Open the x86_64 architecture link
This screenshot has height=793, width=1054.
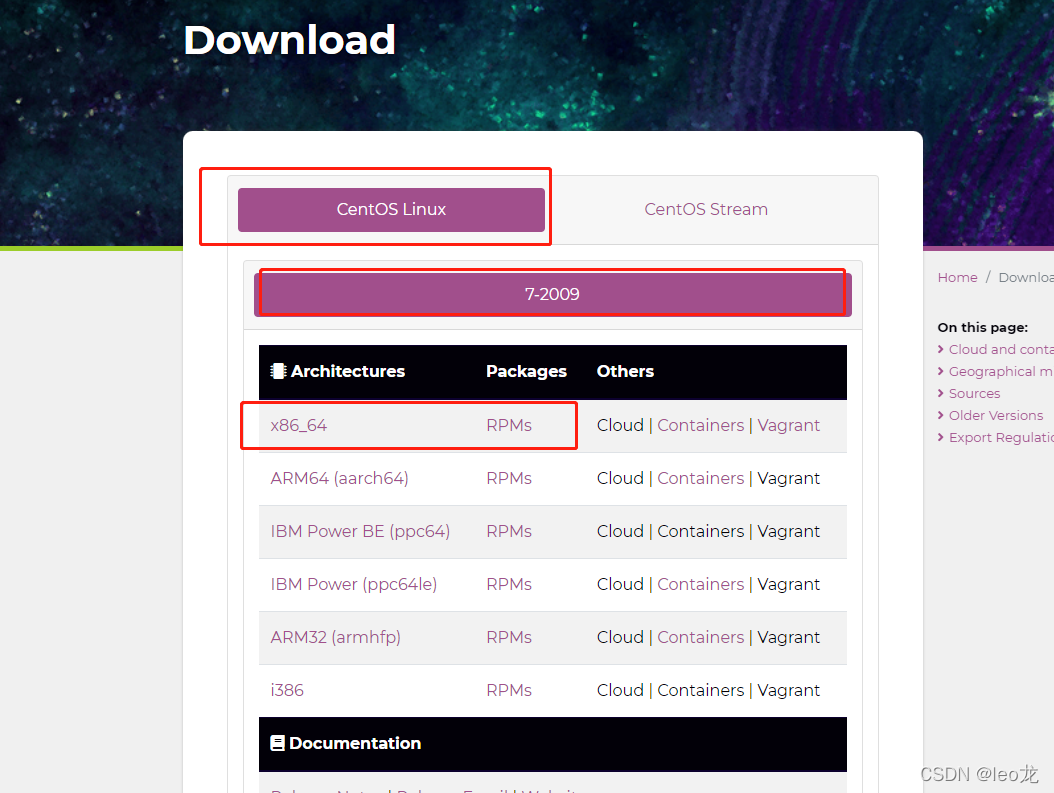click(x=298, y=425)
